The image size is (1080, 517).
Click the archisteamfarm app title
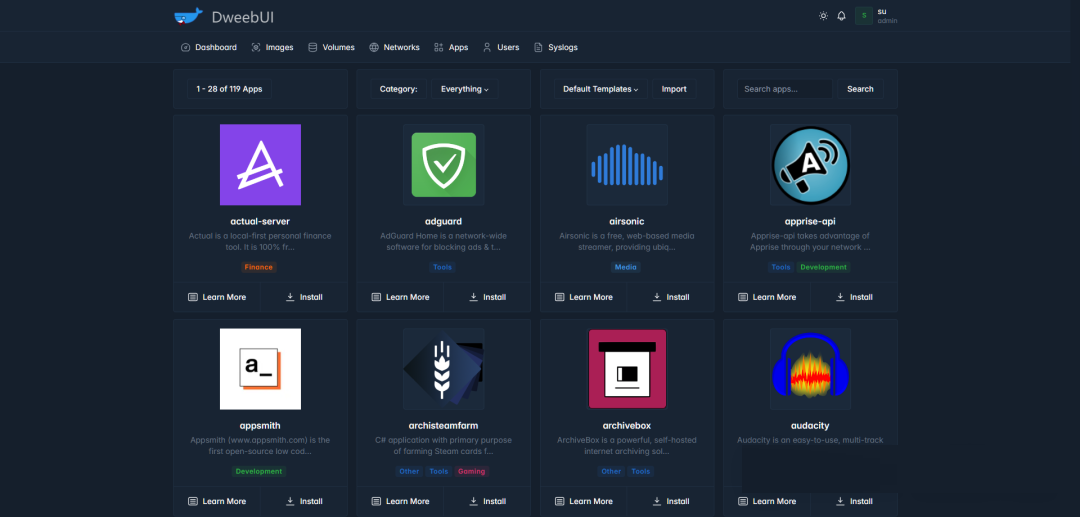(x=444, y=425)
